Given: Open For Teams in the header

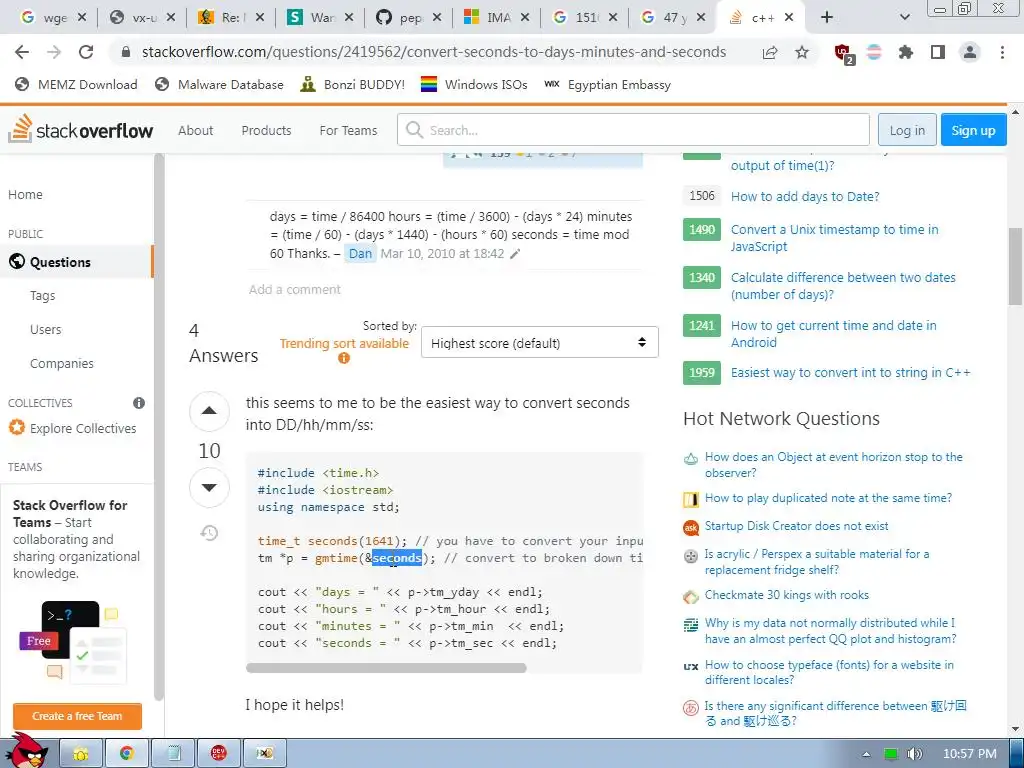Looking at the screenshot, I should click(x=348, y=130).
